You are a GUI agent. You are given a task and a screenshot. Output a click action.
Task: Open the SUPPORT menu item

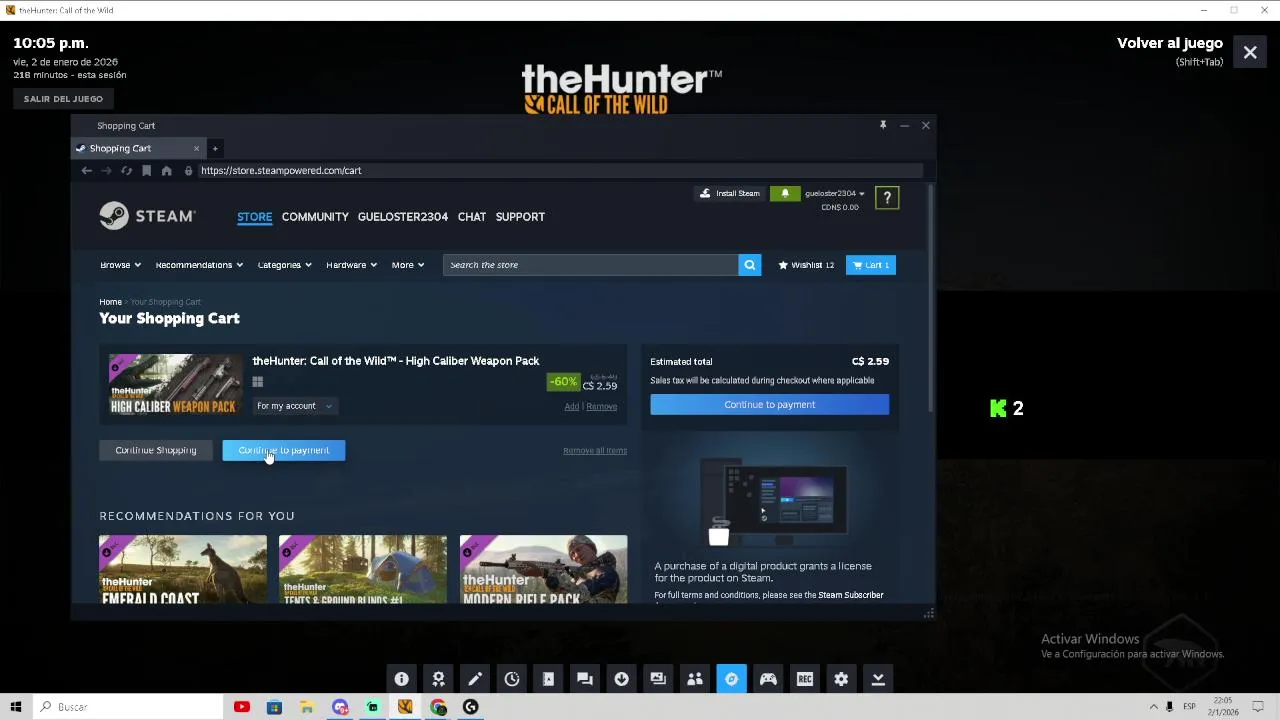point(520,217)
